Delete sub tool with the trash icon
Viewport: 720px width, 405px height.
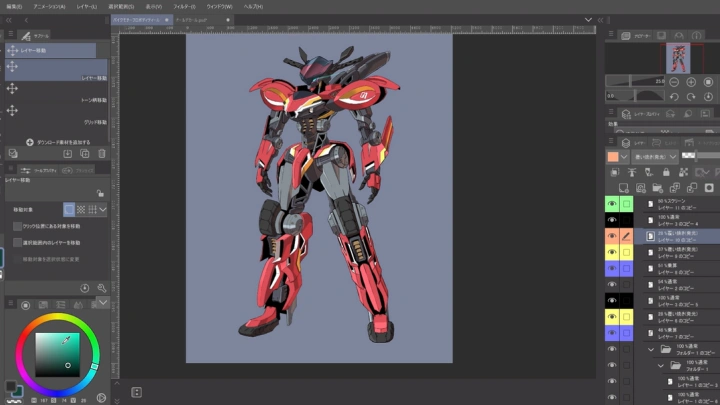(102, 154)
